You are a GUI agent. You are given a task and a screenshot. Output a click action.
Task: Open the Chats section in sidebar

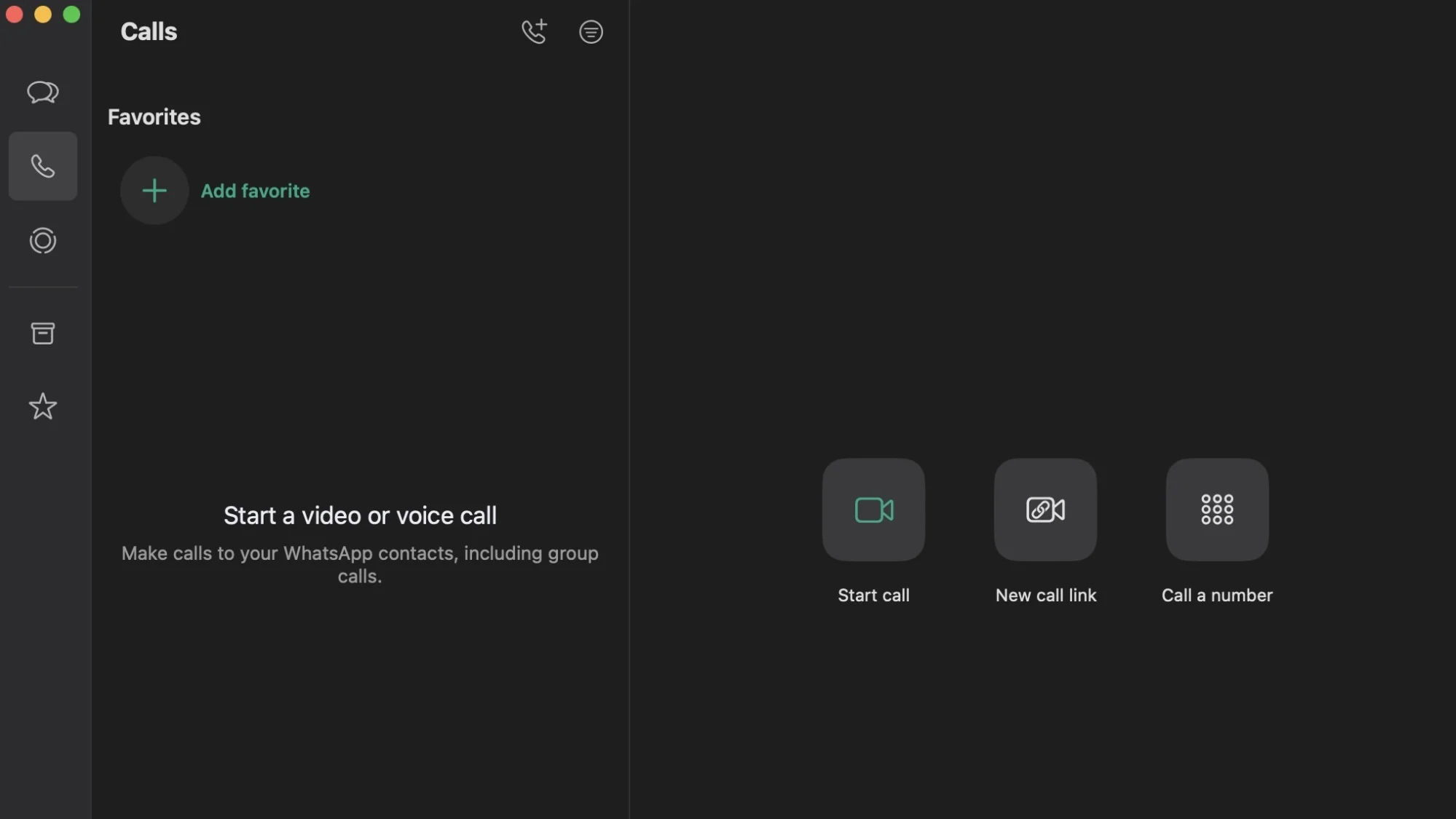tap(42, 92)
